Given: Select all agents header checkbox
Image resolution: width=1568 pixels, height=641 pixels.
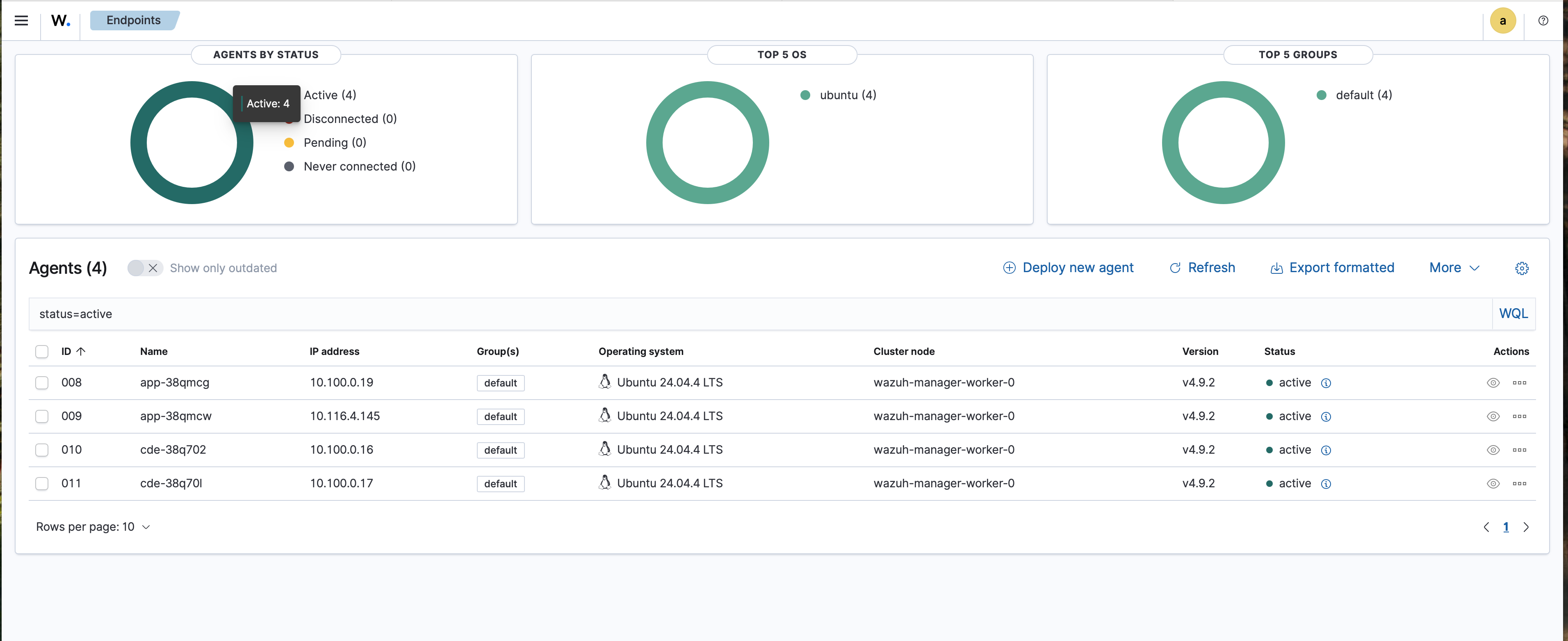Looking at the screenshot, I should click(x=41, y=352).
